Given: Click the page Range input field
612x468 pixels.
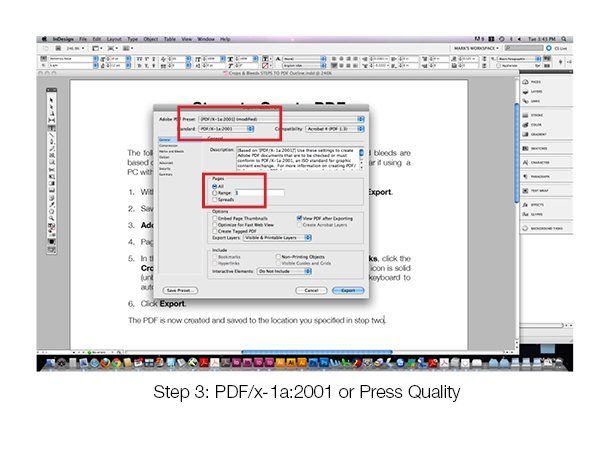Looking at the screenshot, I should 259,193.
